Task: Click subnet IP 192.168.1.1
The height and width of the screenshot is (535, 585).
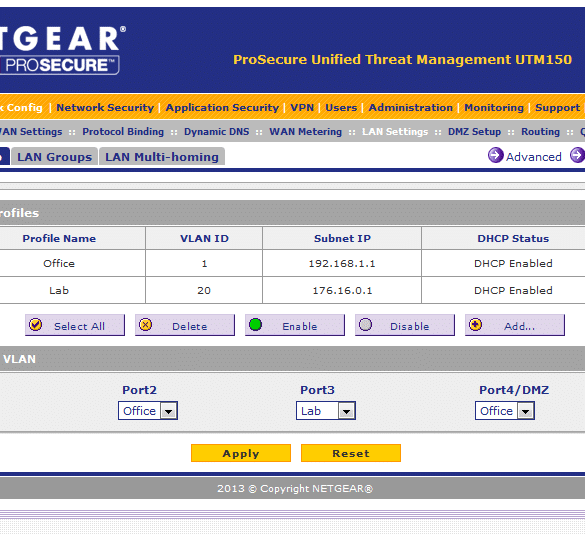Action: coord(342,263)
